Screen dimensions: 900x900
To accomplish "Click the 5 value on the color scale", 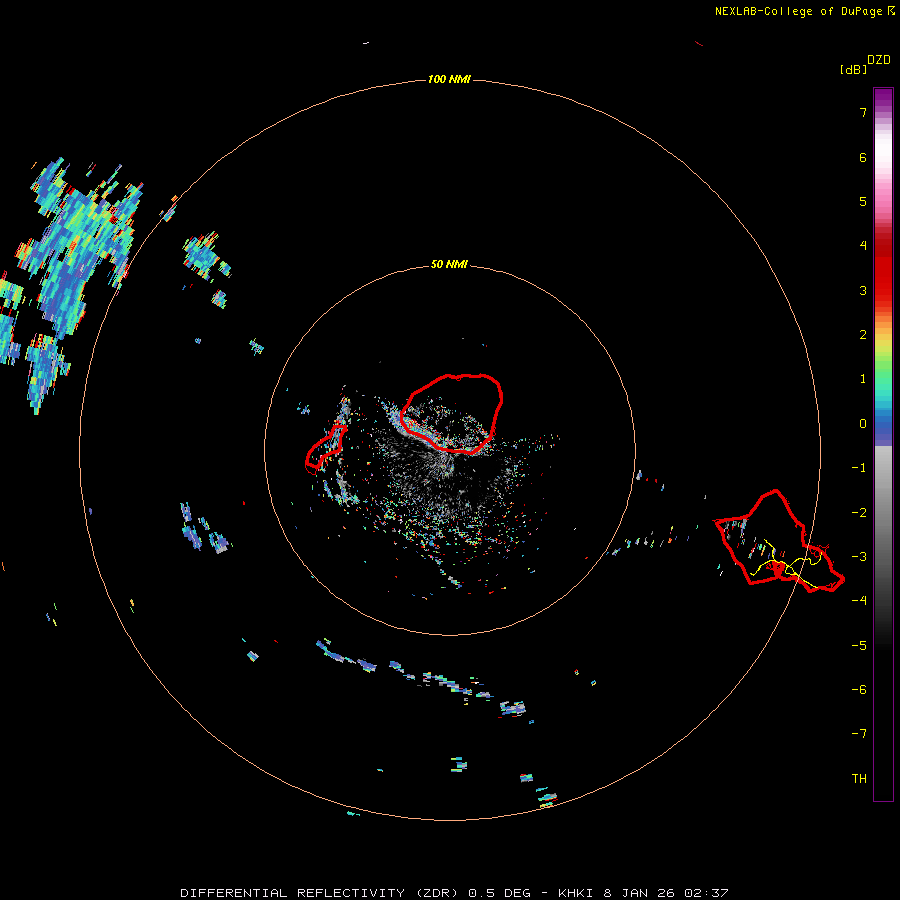I will click(x=863, y=201).
